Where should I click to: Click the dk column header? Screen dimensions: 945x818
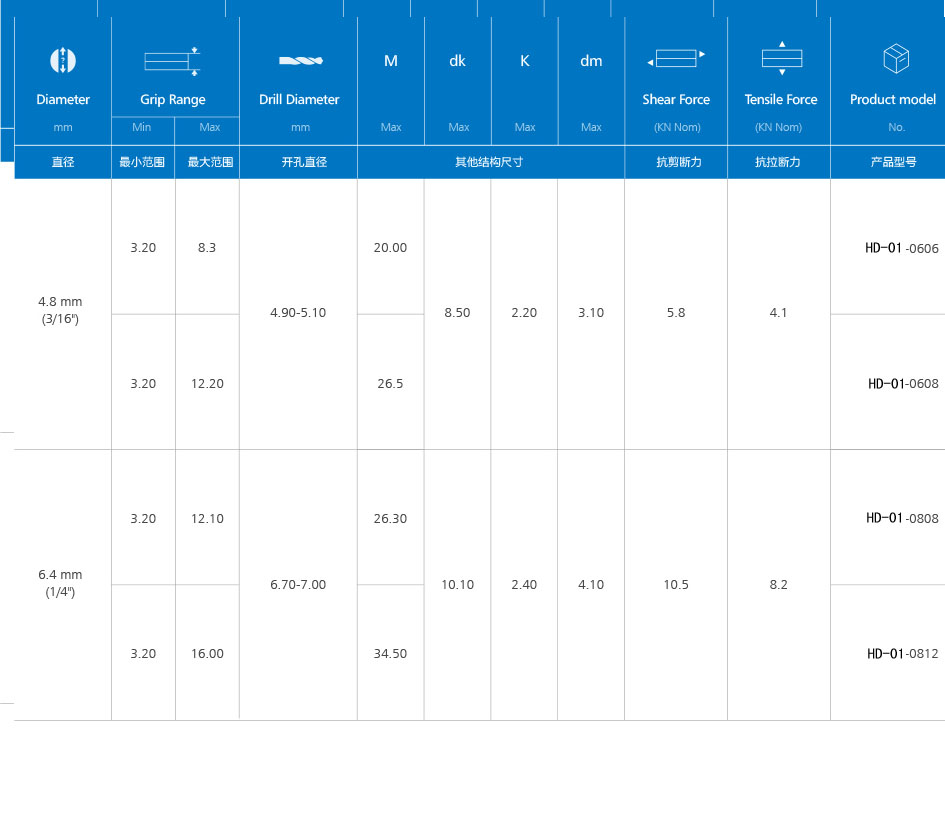[457, 61]
